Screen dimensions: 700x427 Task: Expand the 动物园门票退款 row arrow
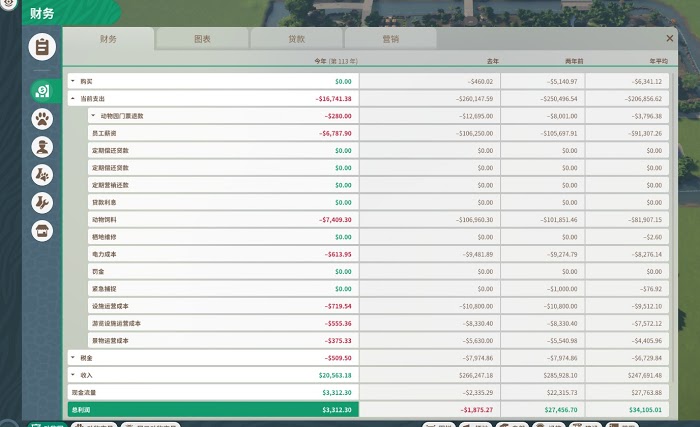[x=93, y=116]
